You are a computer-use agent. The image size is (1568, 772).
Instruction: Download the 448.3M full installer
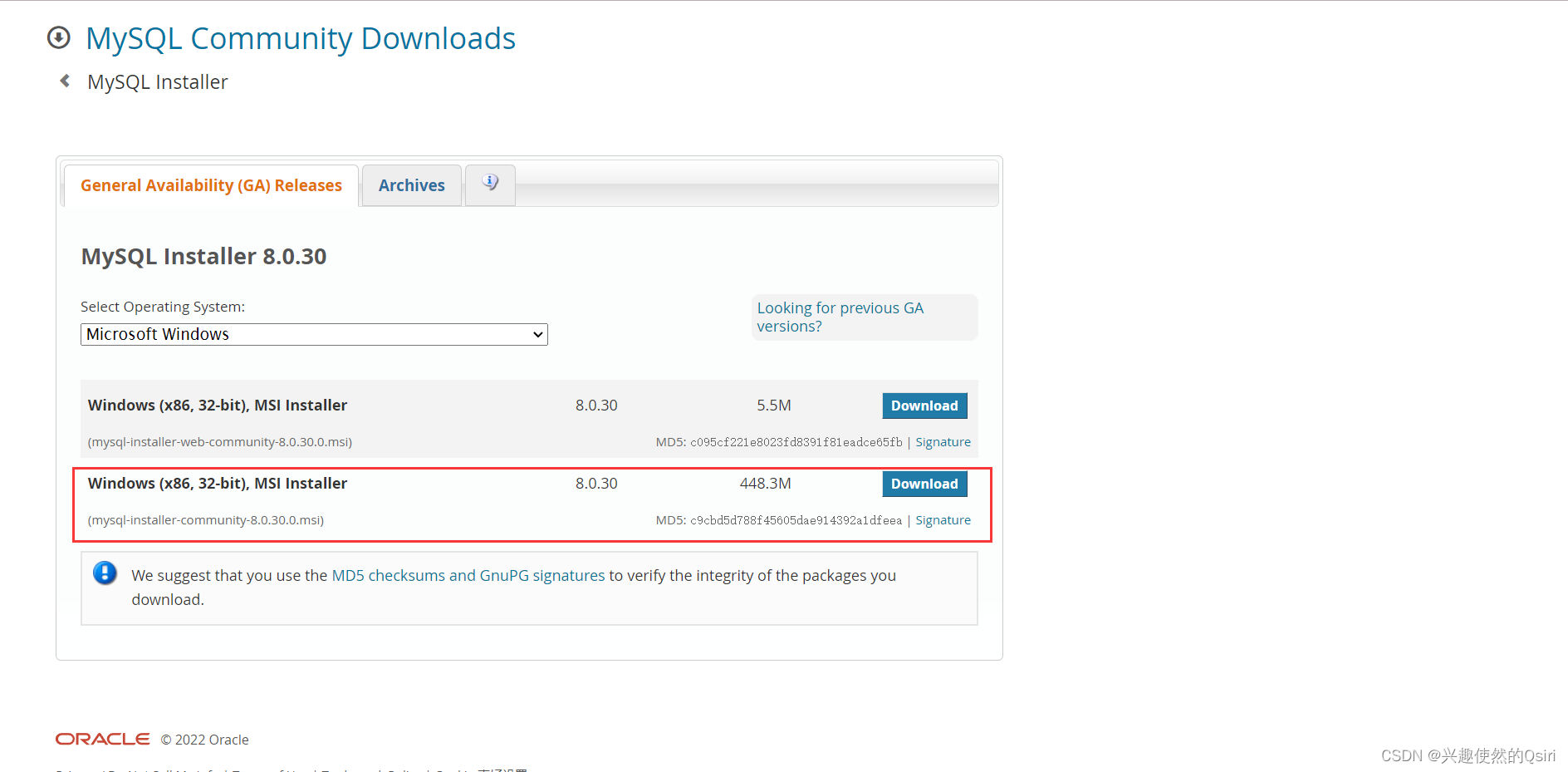924,484
